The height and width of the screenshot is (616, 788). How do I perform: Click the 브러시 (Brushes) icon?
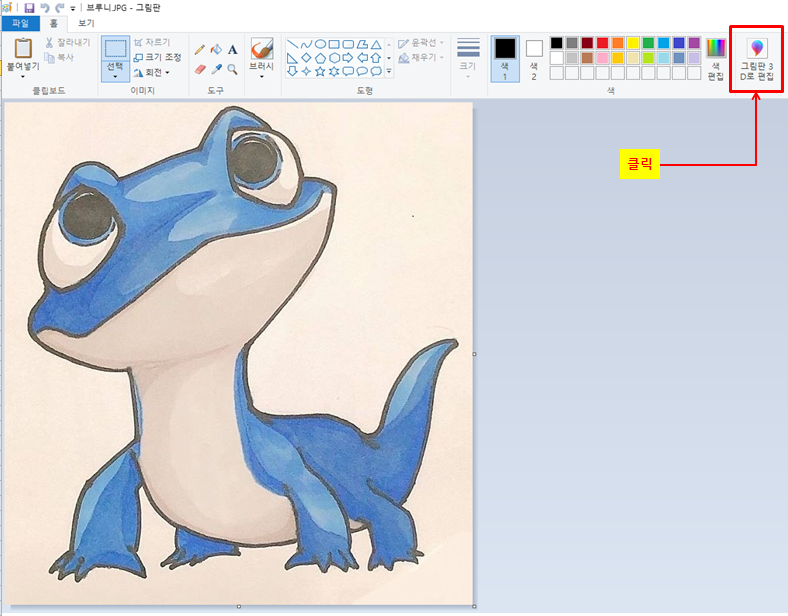tap(262, 49)
